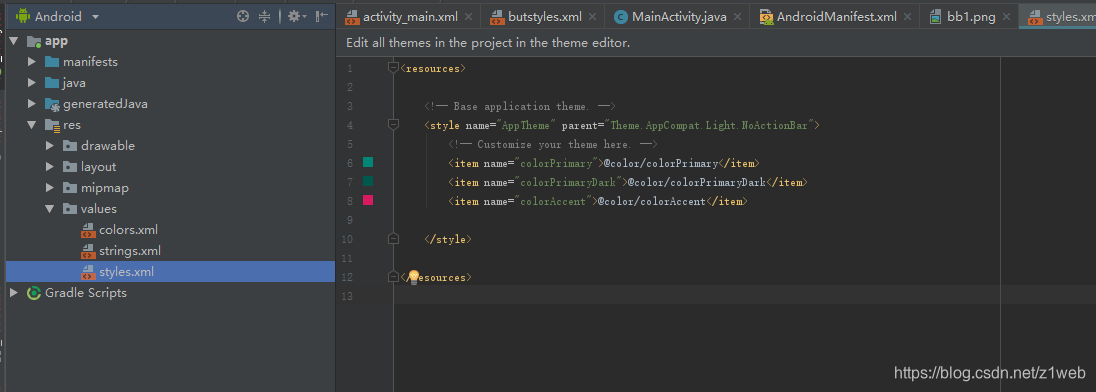This screenshot has width=1096, height=392.
Task: Switch to the activity_main.xml tab
Action: click(x=410, y=17)
